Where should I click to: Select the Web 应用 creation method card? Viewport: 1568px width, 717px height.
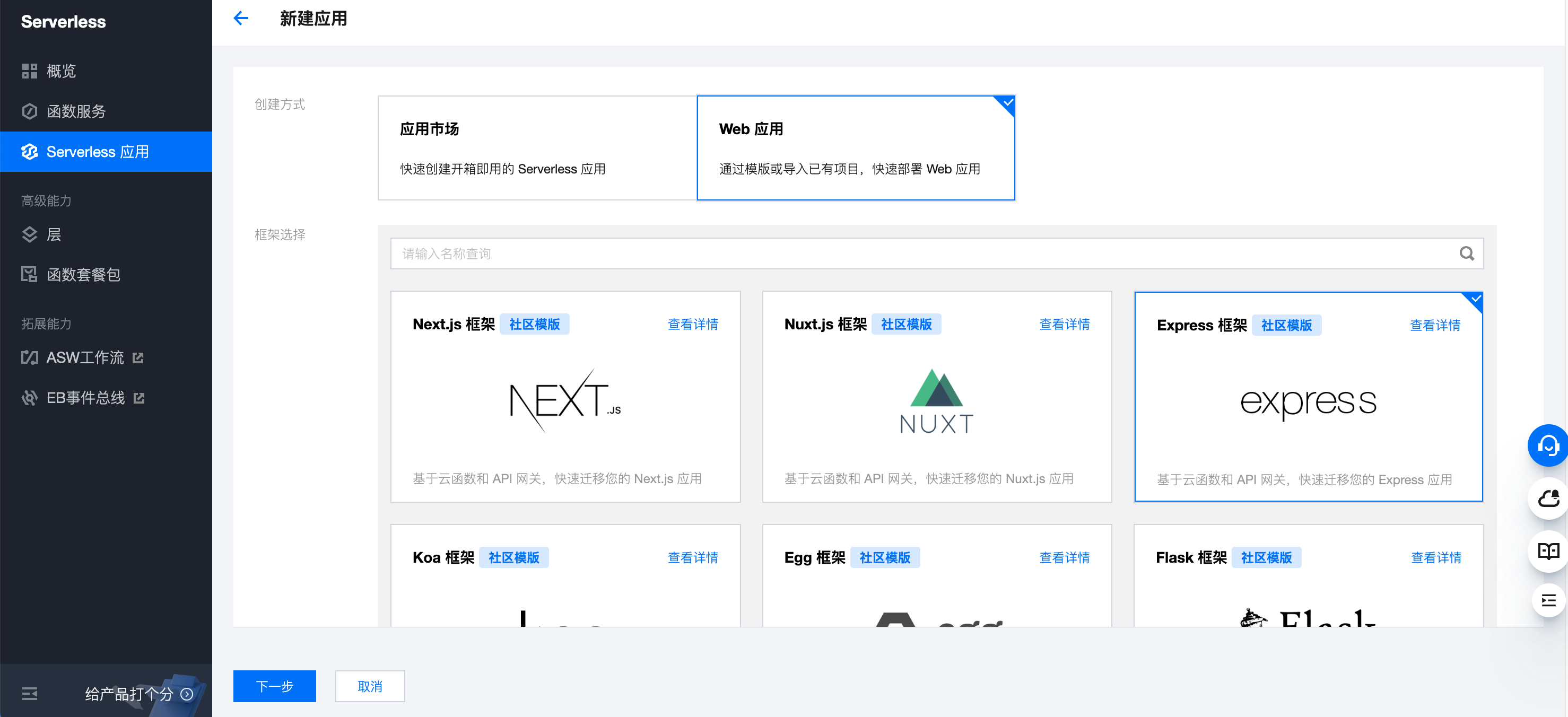[855, 148]
